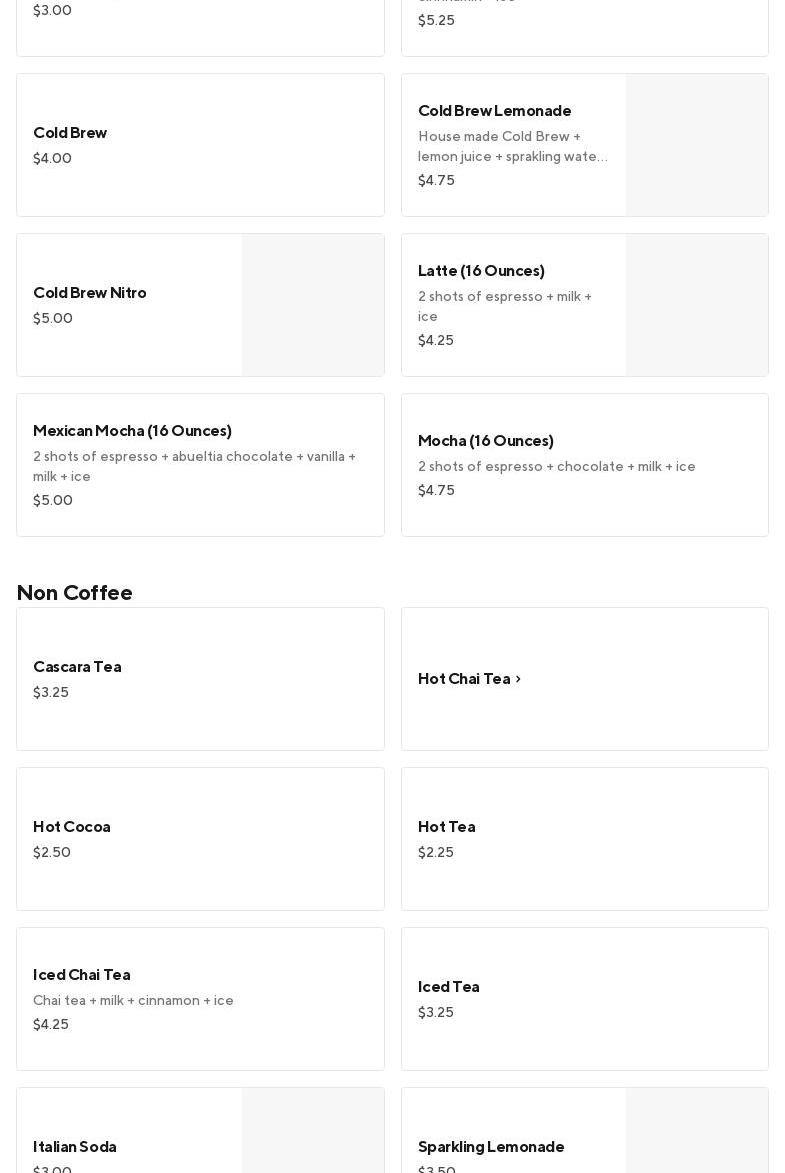
Task: Select the Hot Cocoa item
Action: click(x=72, y=827)
